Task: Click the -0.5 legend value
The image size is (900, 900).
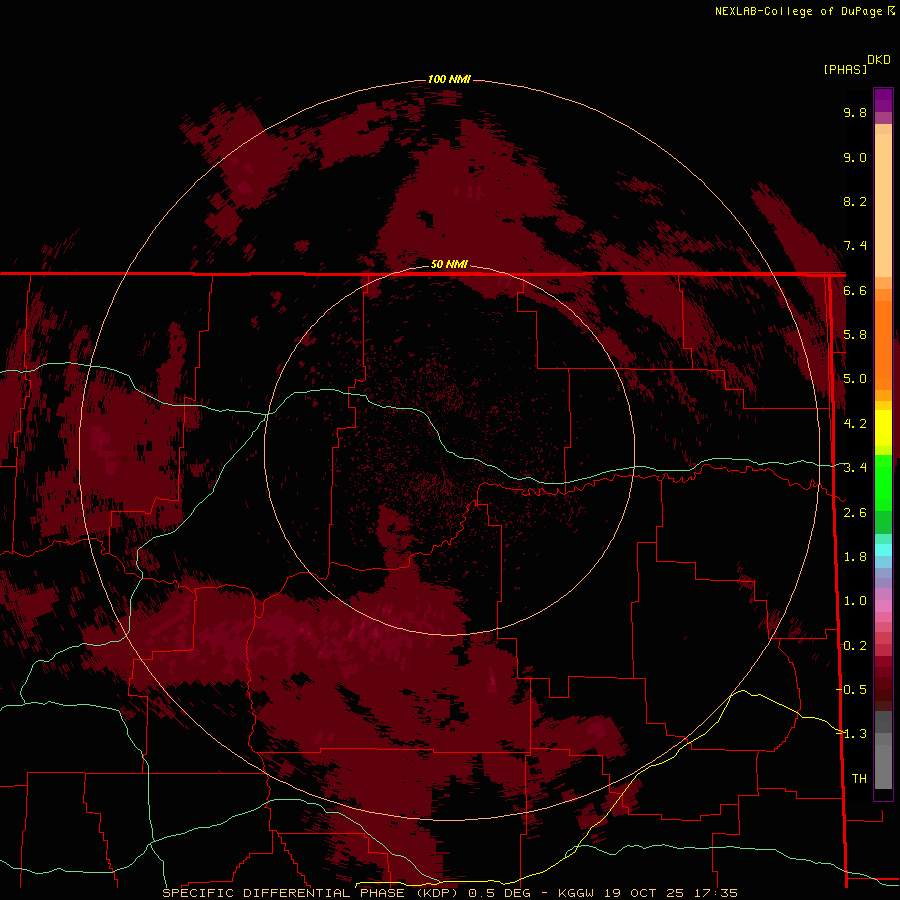Action: point(851,690)
